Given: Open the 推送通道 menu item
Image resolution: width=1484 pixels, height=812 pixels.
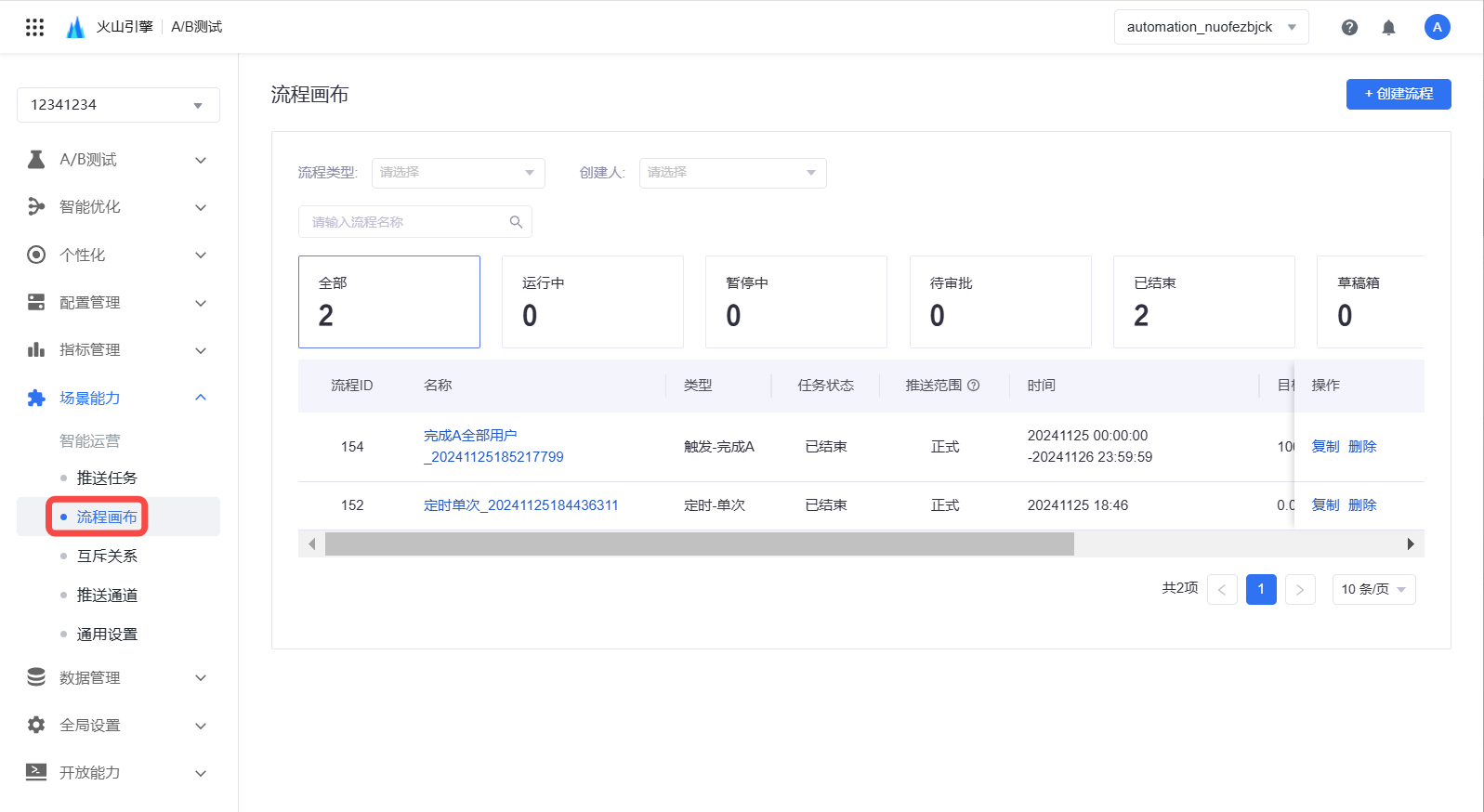Looking at the screenshot, I should point(107,595).
